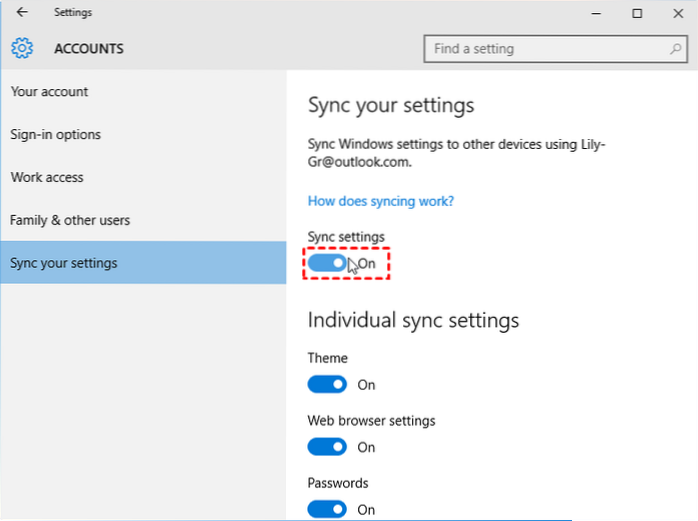Select Work access in the sidebar
This screenshot has height=521, width=698.
coord(47,178)
